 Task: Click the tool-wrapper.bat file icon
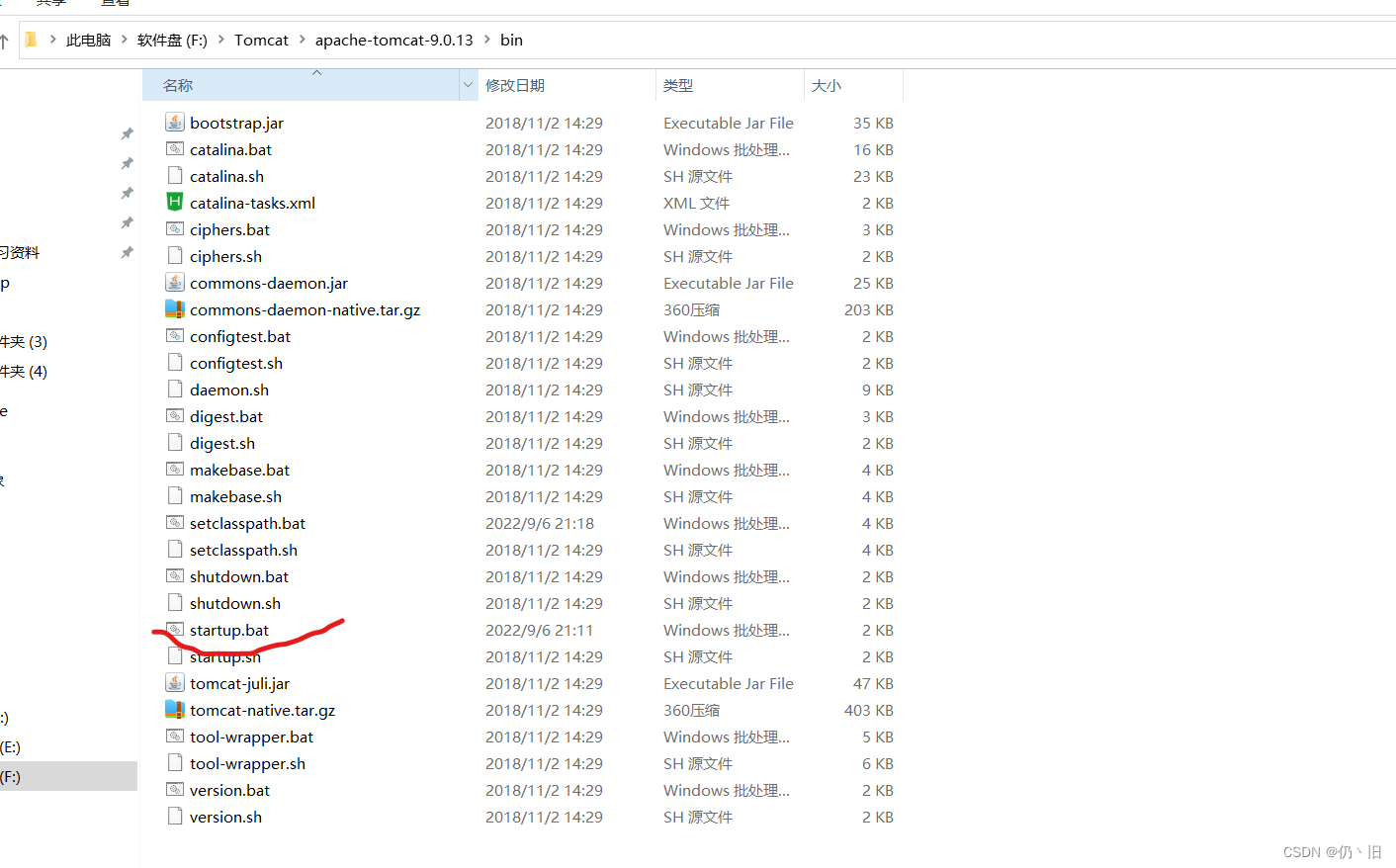[175, 737]
